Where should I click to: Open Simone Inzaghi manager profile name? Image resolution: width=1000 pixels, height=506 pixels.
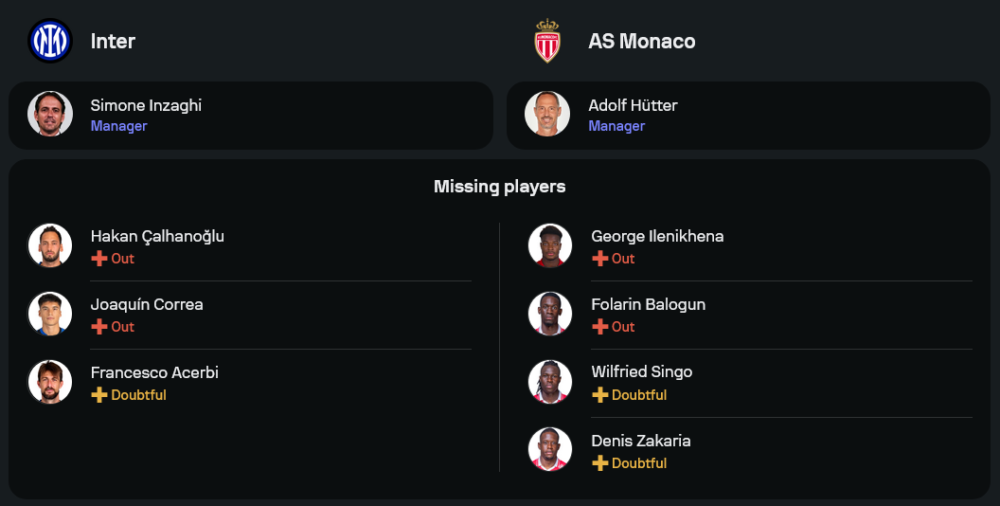click(x=146, y=105)
